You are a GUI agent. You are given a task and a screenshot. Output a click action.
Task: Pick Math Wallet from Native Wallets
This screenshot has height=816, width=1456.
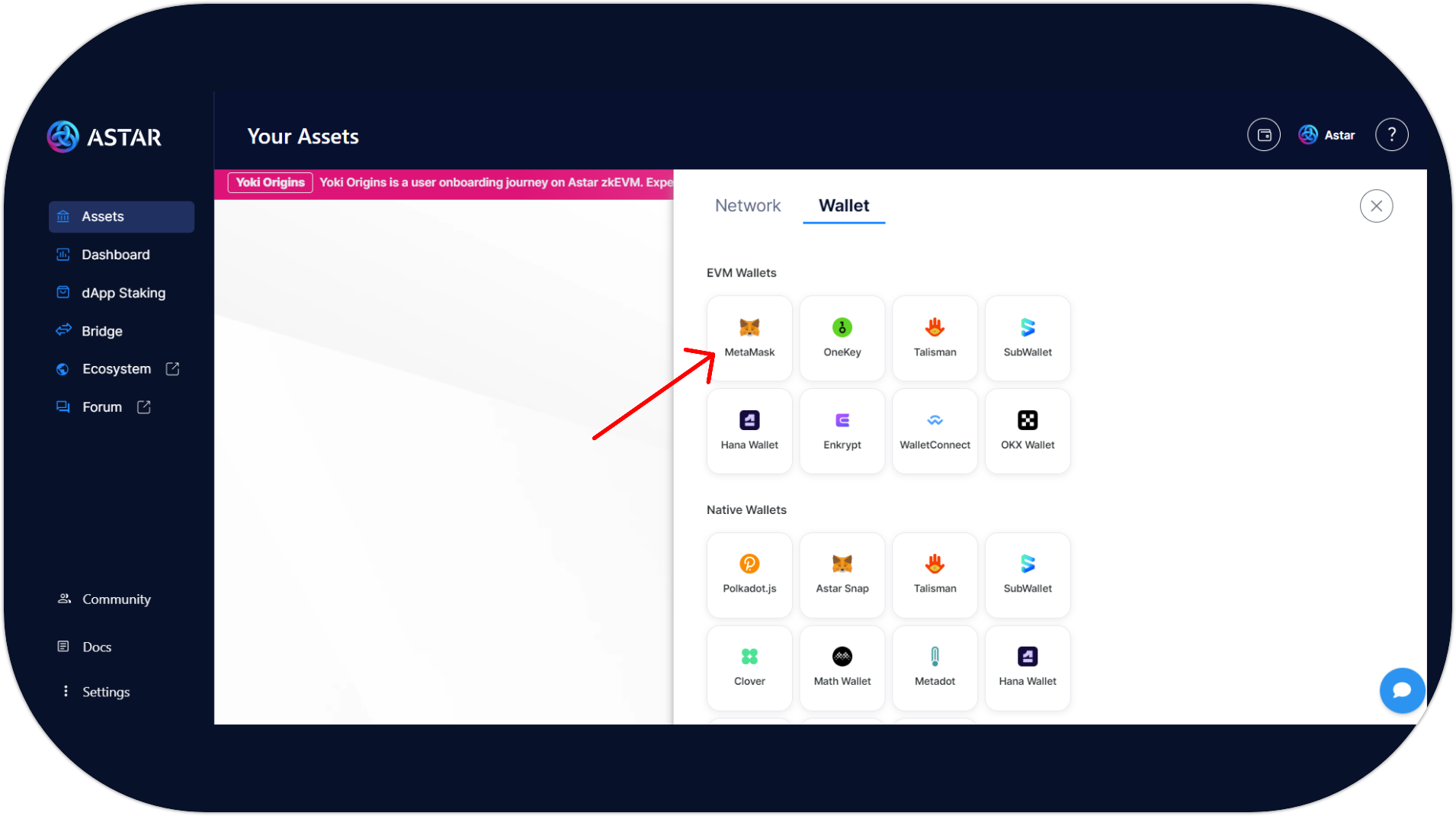point(842,668)
